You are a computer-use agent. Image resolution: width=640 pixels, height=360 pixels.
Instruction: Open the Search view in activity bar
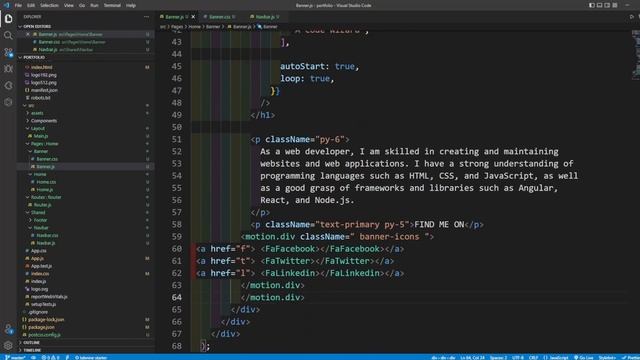8,36
